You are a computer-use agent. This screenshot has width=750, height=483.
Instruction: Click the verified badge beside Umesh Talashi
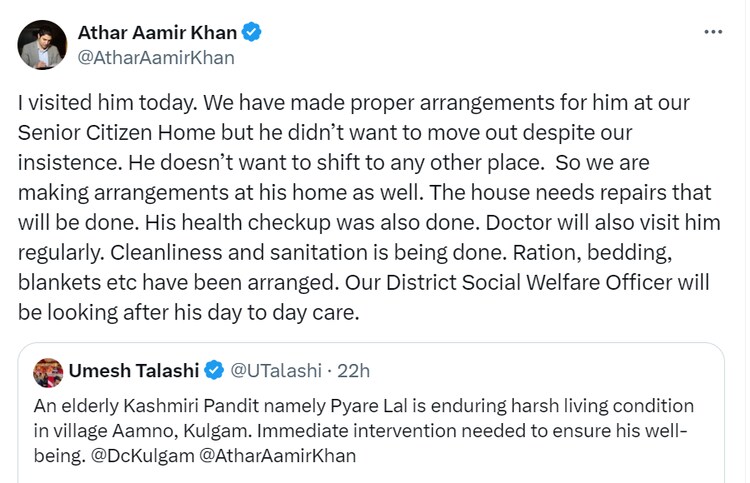click(214, 372)
